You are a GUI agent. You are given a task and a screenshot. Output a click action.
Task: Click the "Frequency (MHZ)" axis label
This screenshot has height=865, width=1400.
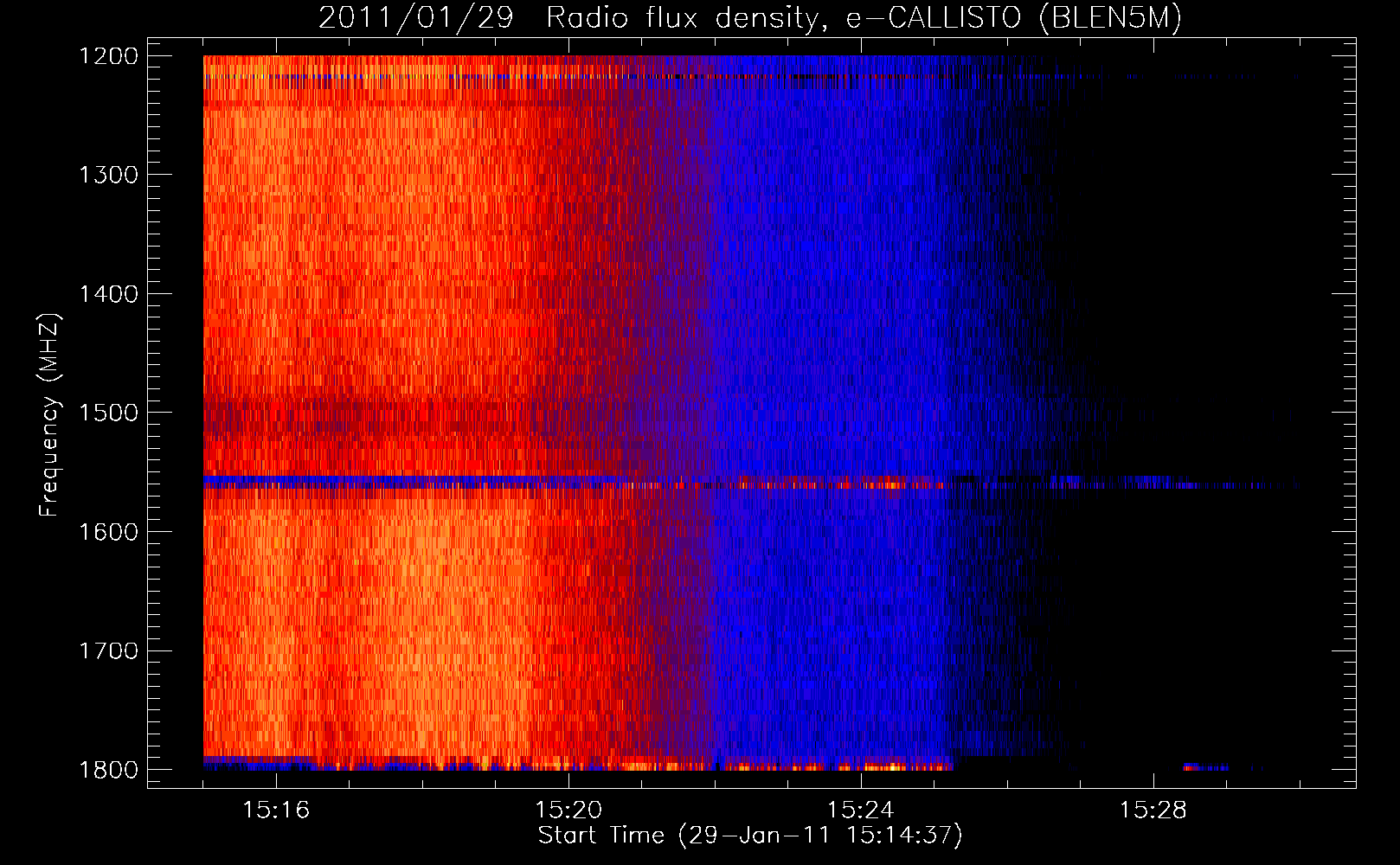[x=50, y=415]
